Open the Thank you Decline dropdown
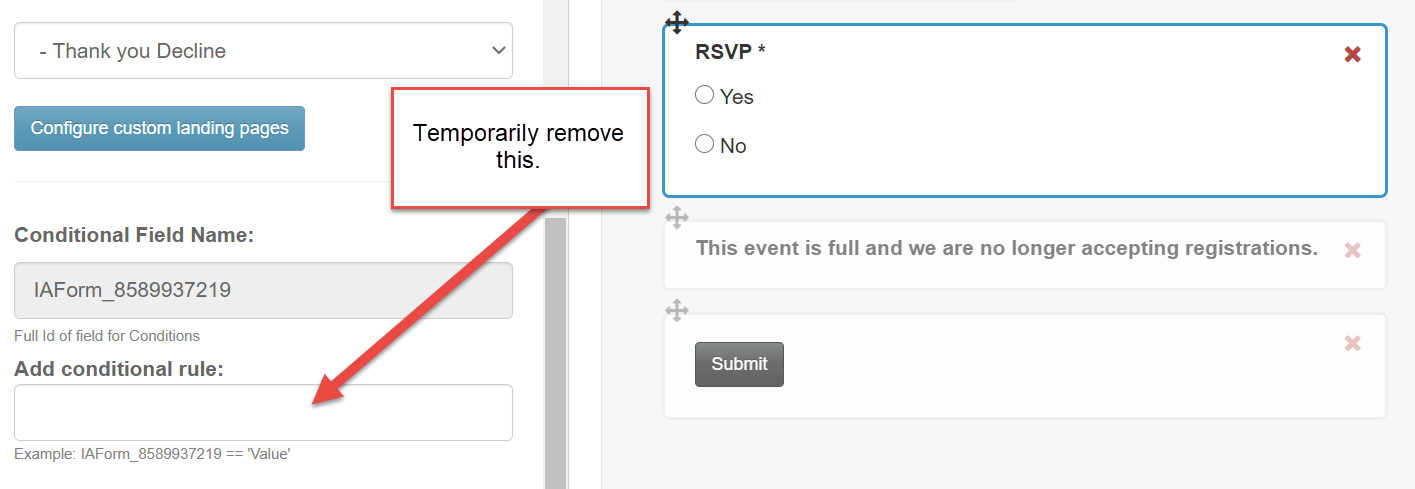The width and height of the screenshot is (1415, 489). tap(263, 51)
